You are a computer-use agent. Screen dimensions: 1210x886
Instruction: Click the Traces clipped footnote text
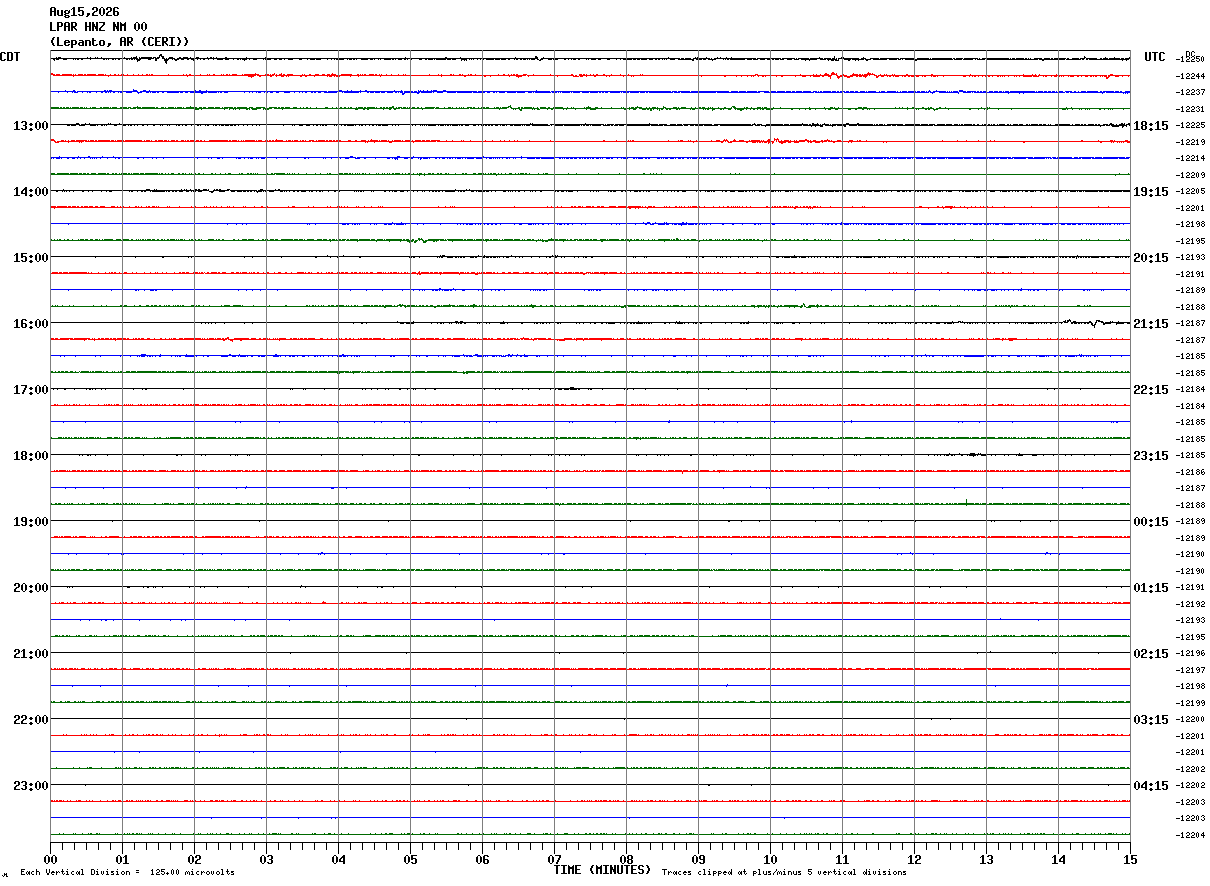[x=784, y=873]
